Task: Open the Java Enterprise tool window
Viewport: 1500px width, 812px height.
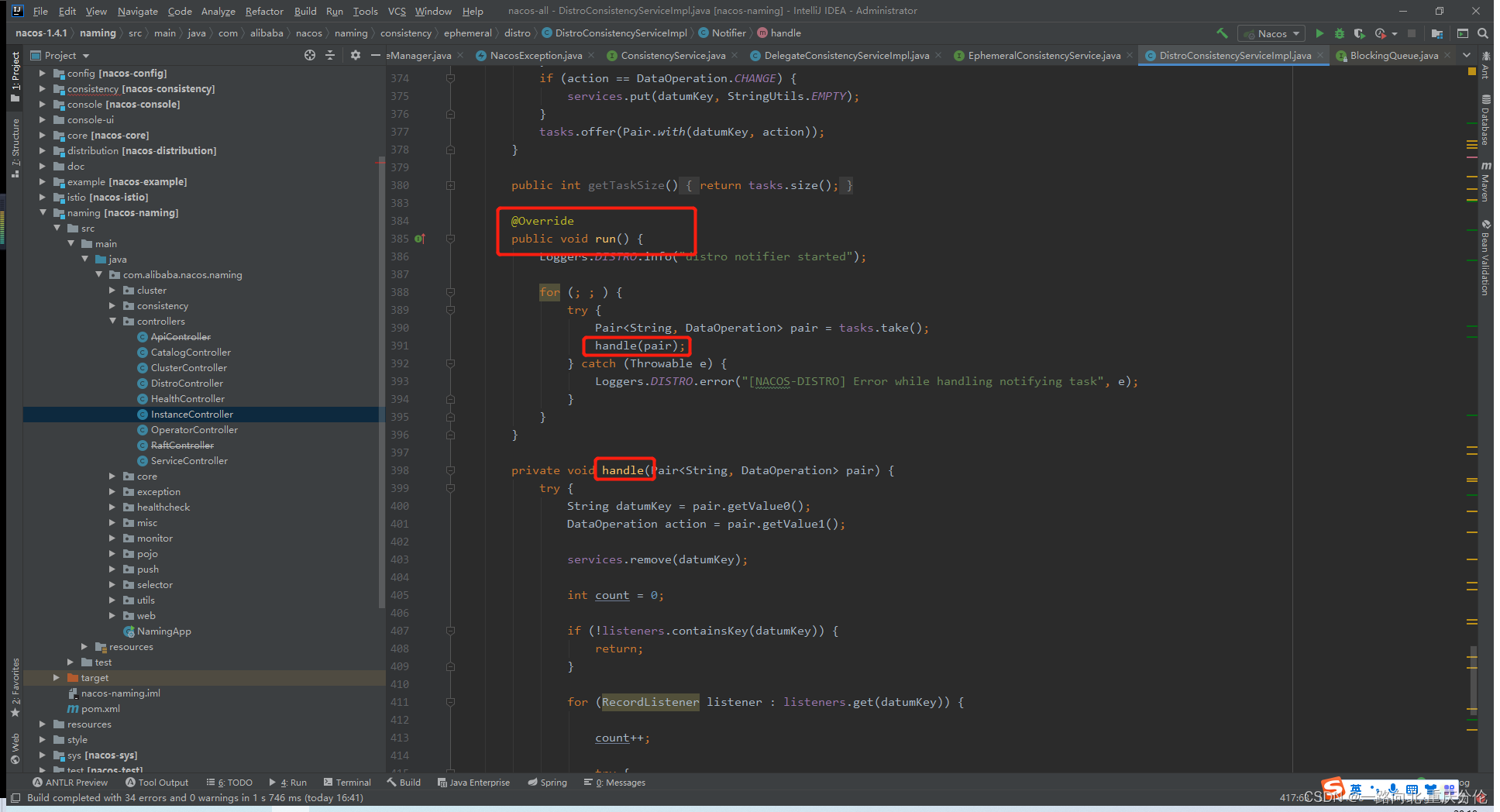Action: tap(473, 783)
